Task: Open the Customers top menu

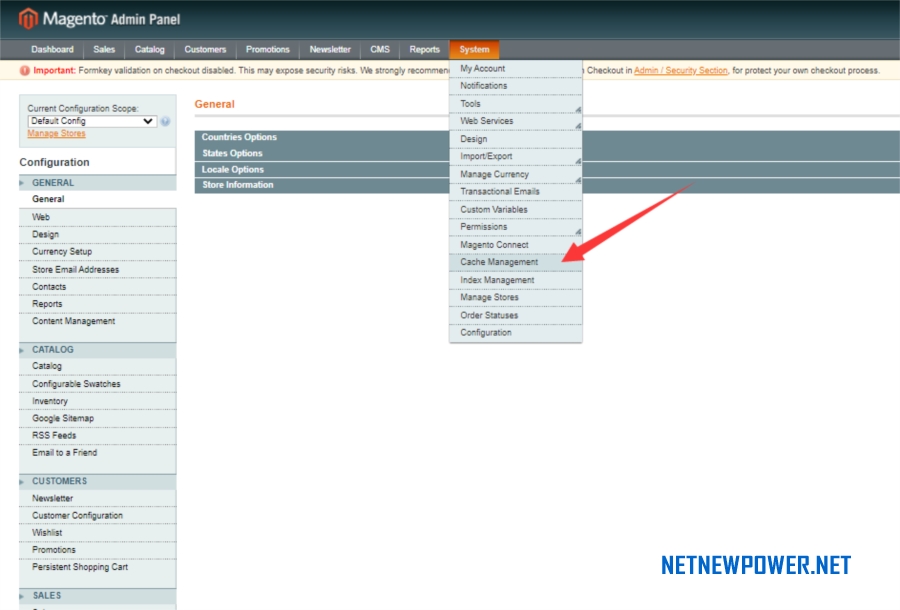Action: [x=205, y=49]
